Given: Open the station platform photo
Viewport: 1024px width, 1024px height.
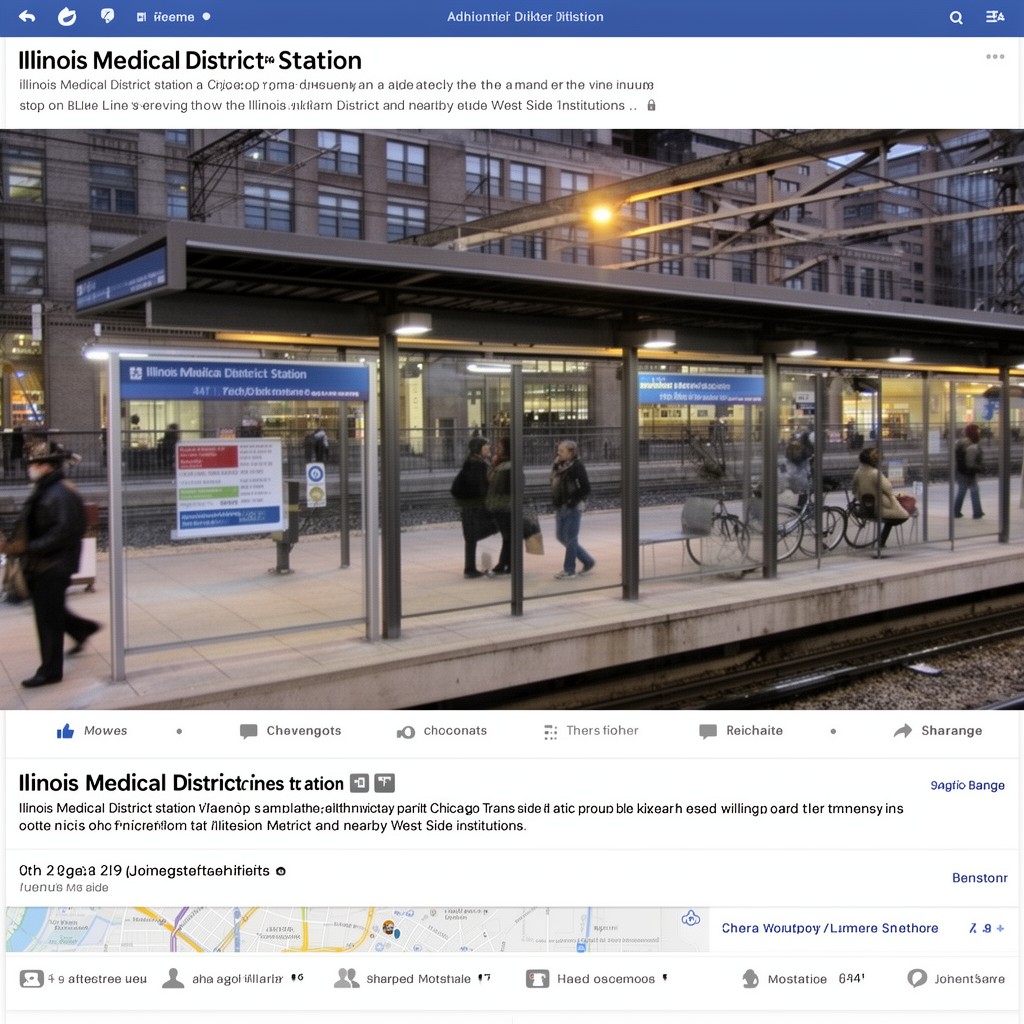Looking at the screenshot, I should (x=512, y=419).
